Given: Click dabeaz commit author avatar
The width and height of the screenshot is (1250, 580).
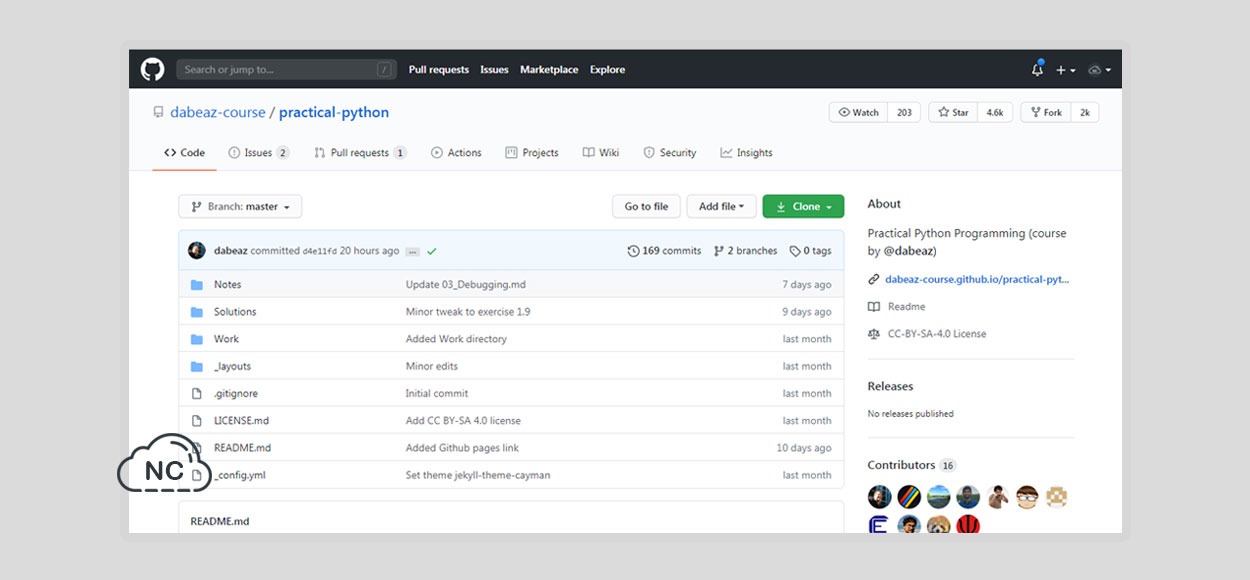Looking at the screenshot, I should click(197, 251).
